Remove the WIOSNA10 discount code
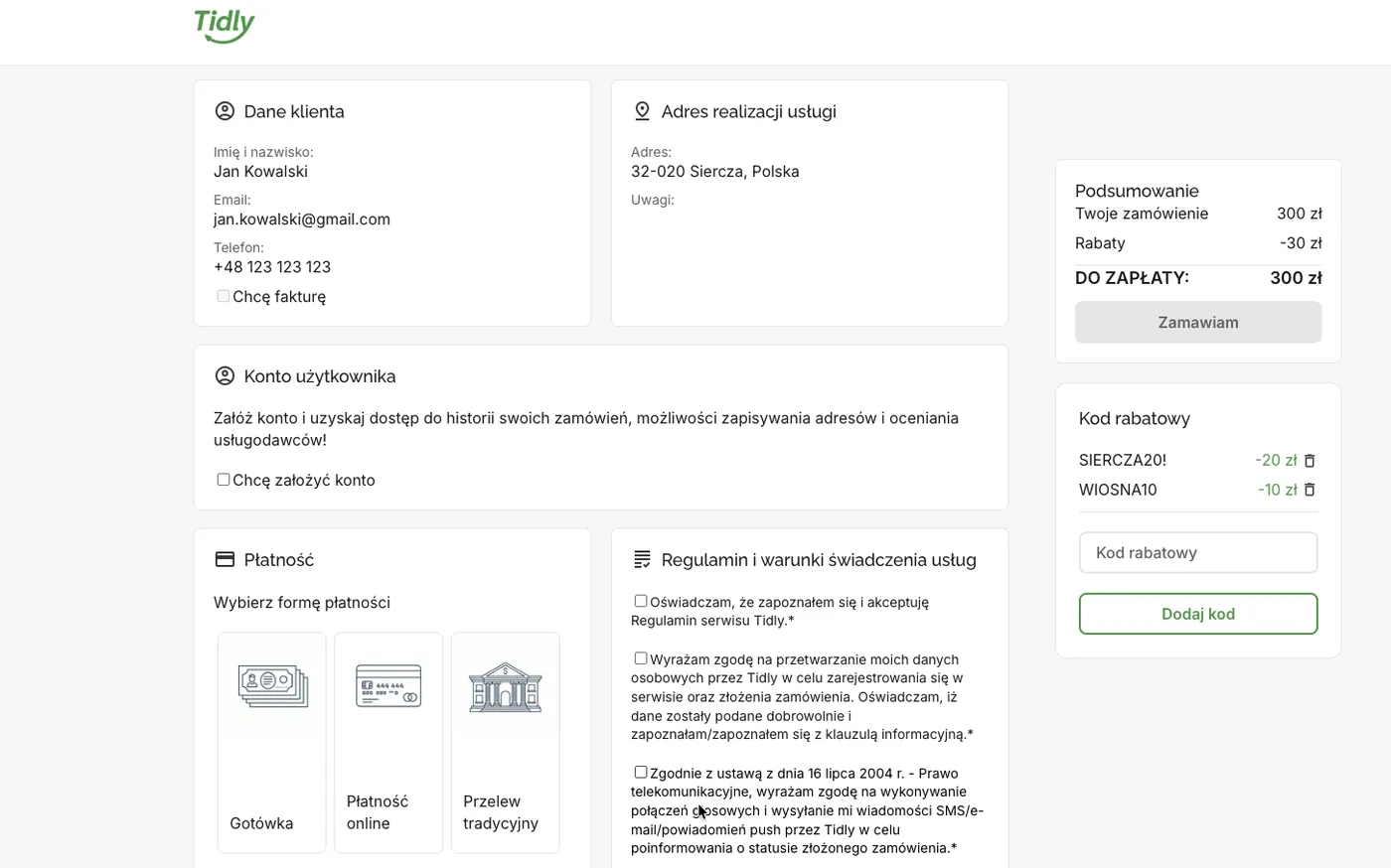1391x868 pixels. click(x=1310, y=490)
